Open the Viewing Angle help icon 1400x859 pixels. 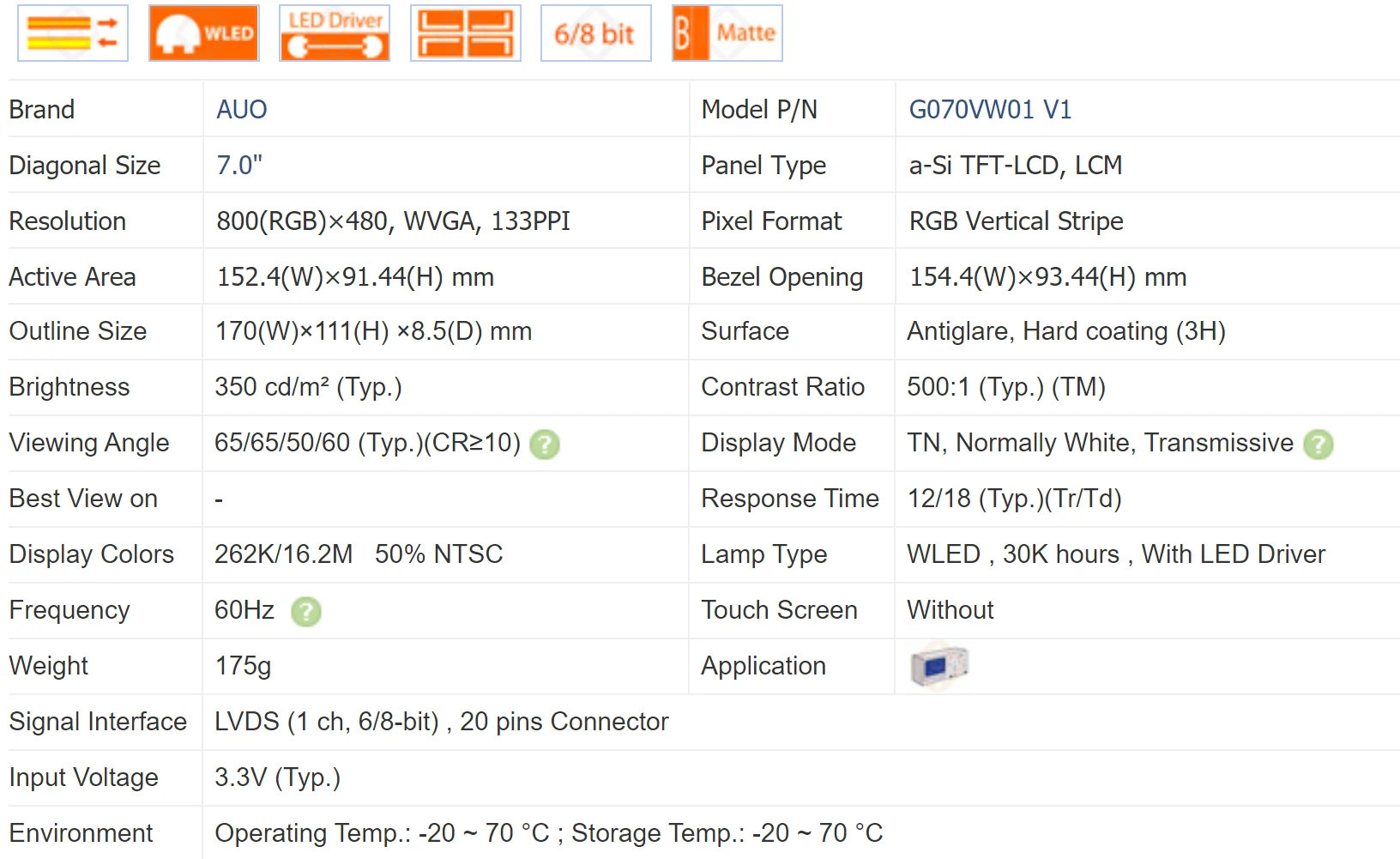(545, 445)
